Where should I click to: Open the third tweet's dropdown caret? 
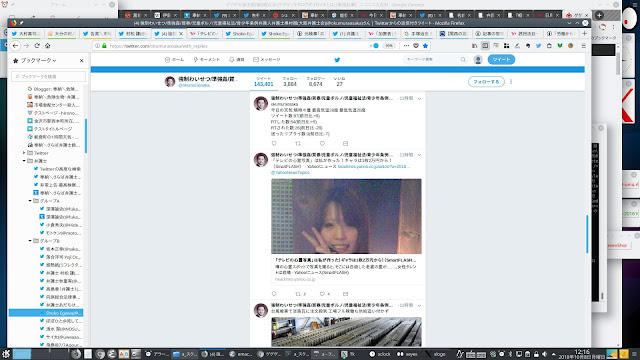(419, 305)
